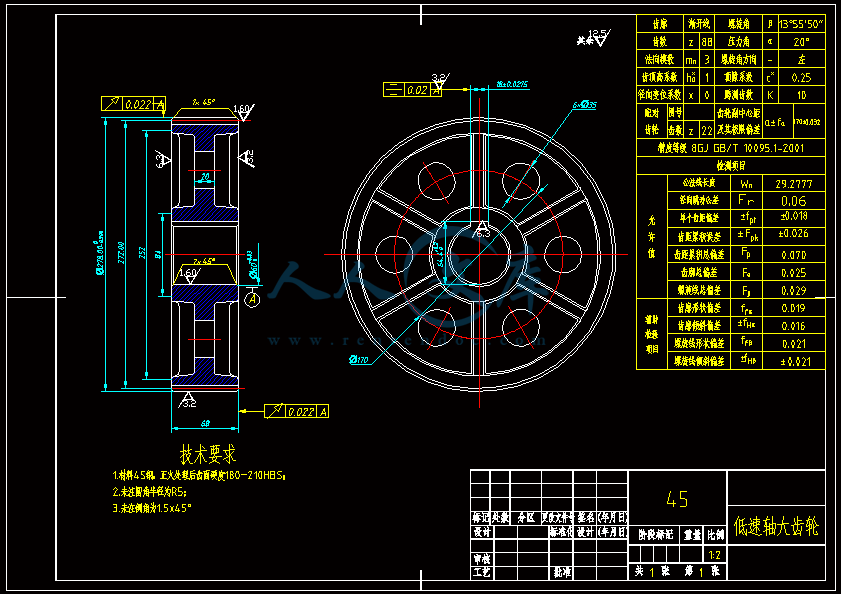The height and width of the screenshot is (594, 841).
Task: Click the mn module symbol cell
Action: point(691,60)
